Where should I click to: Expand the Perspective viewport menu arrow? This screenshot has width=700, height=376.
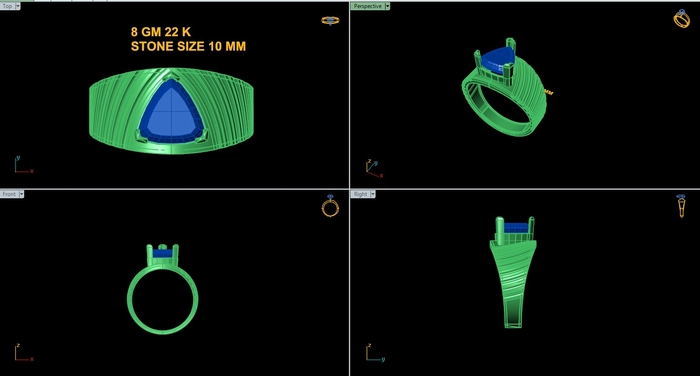pyautogui.click(x=387, y=6)
